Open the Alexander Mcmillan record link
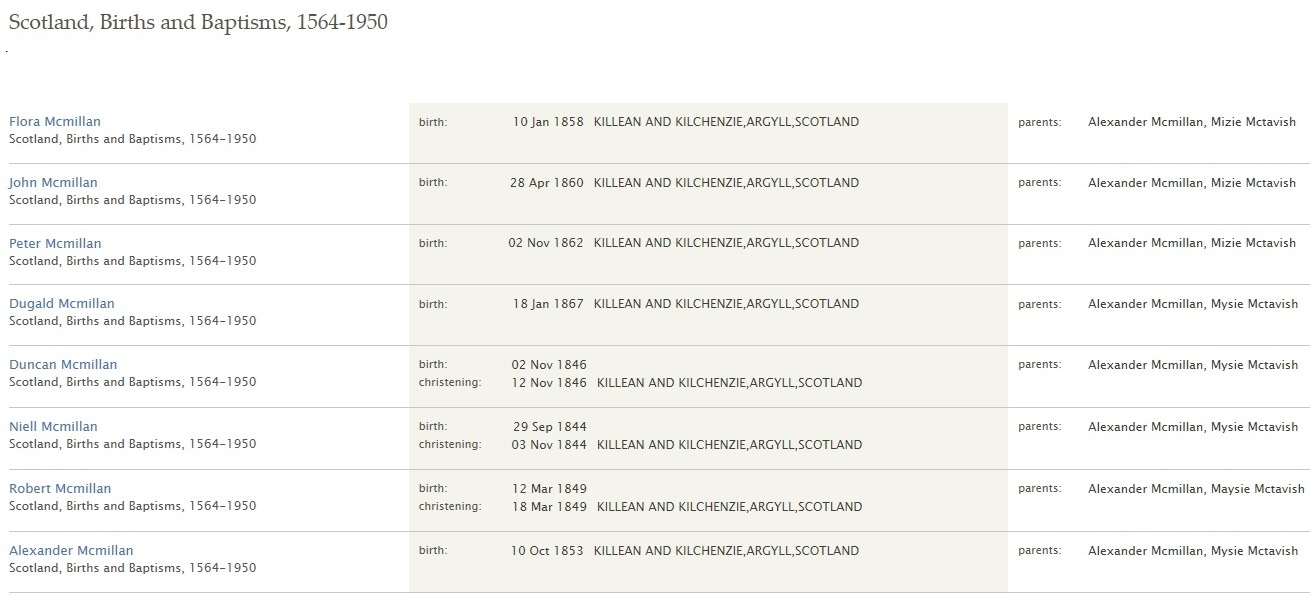1310x613 pixels. (x=71, y=551)
